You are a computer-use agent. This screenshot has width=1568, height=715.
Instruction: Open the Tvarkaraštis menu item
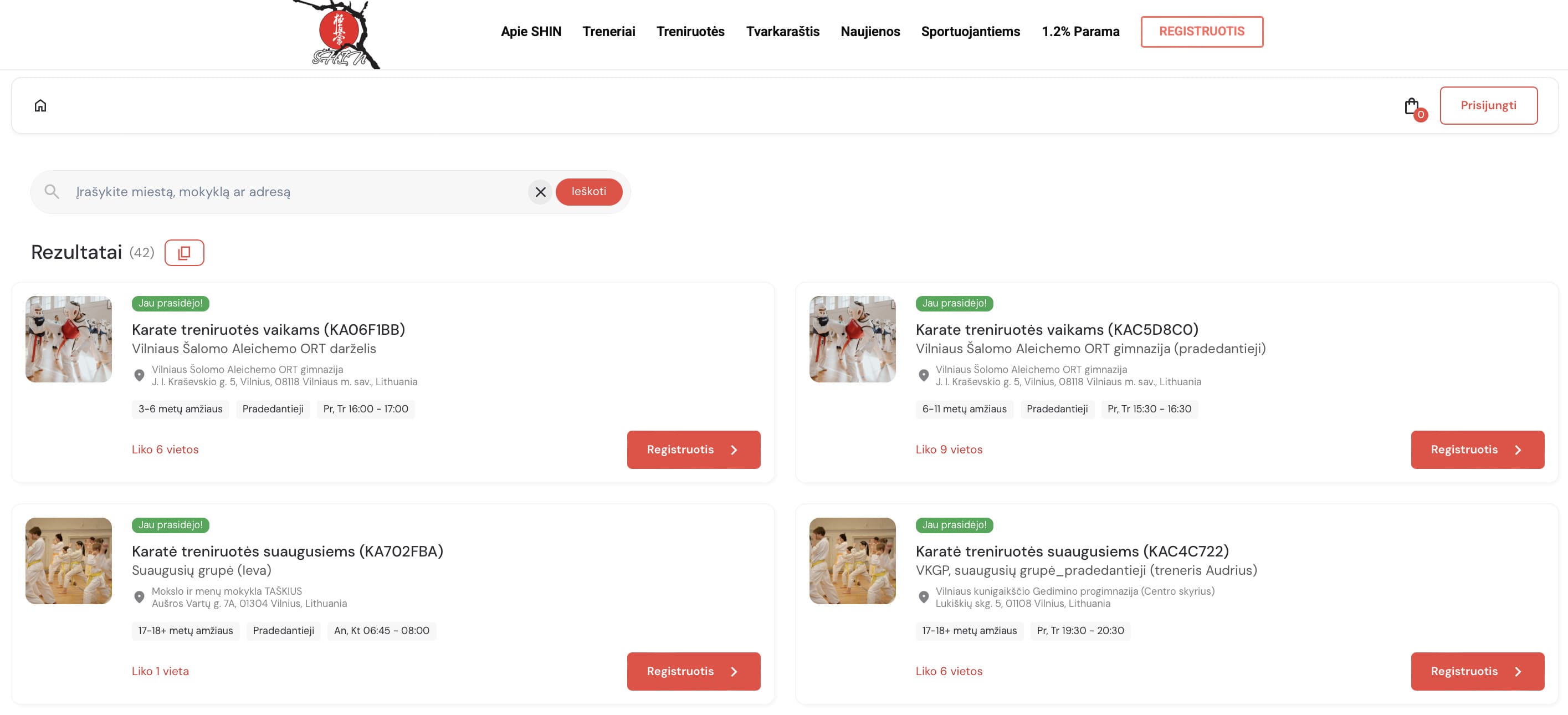click(783, 32)
